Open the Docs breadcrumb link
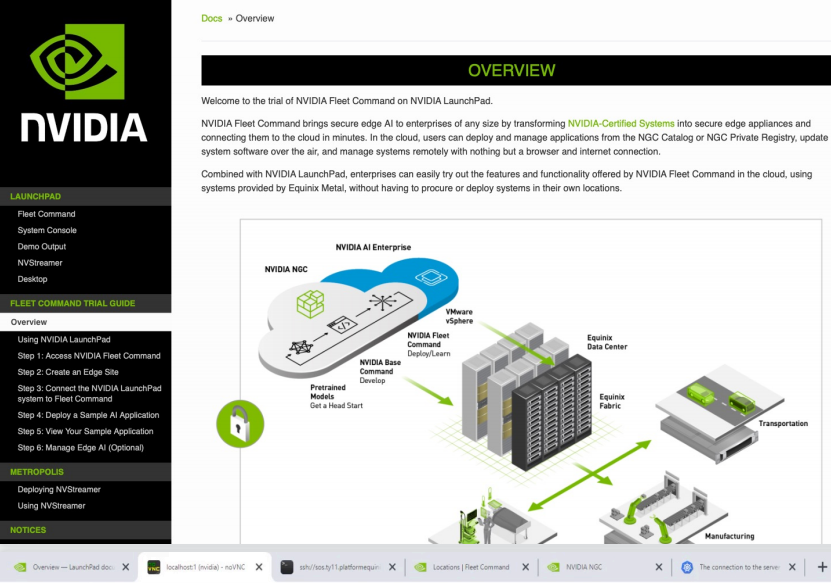Viewport: 831px width, 583px height. coord(211,18)
